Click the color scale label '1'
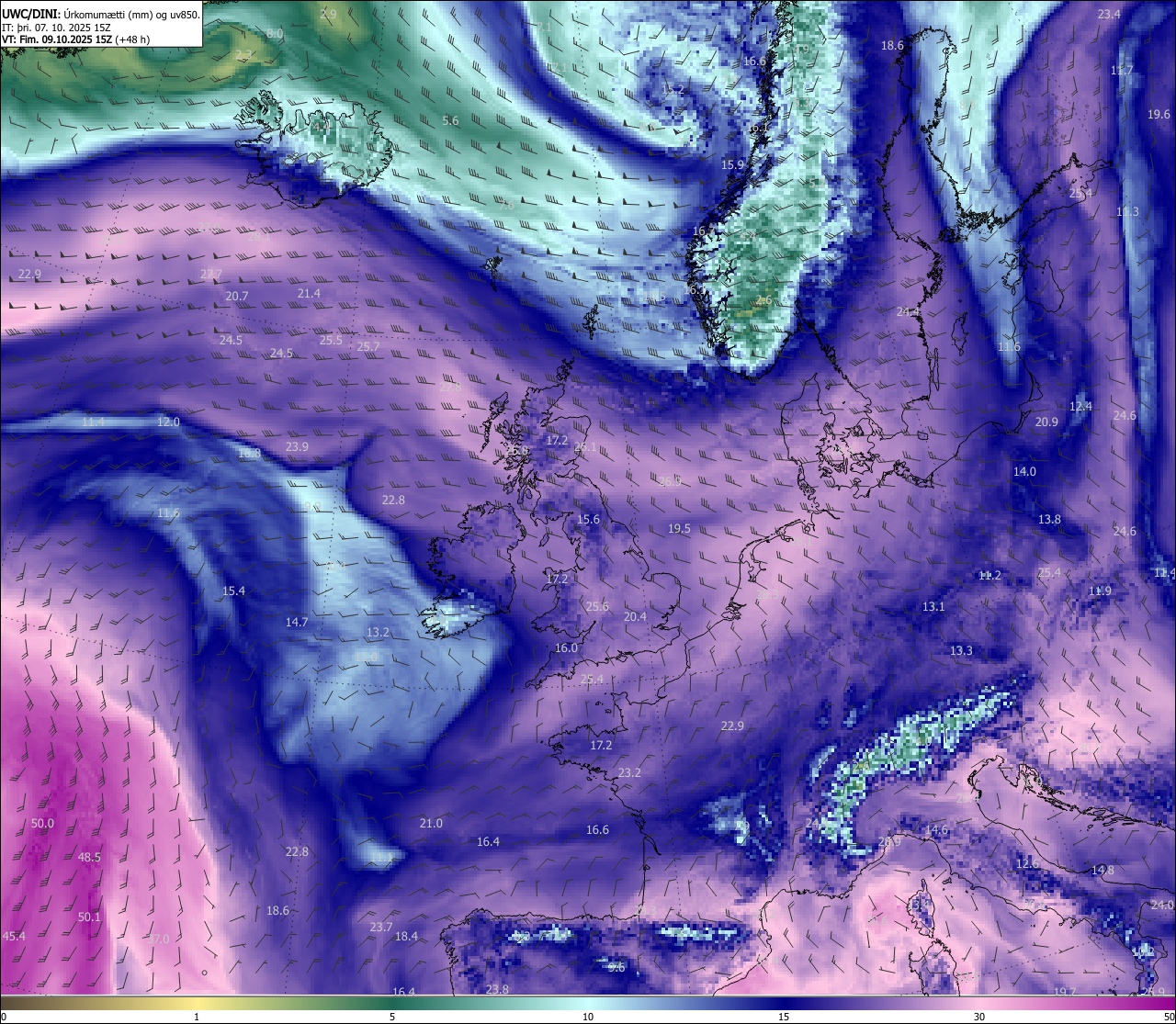The height and width of the screenshot is (1024, 1176). tap(197, 1017)
